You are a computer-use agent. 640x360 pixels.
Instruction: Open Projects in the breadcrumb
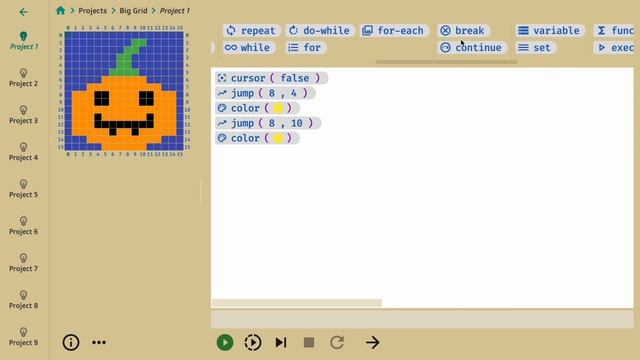point(92,11)
